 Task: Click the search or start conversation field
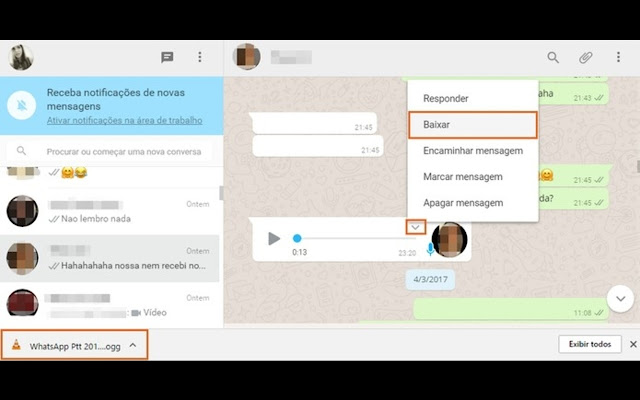120,152
